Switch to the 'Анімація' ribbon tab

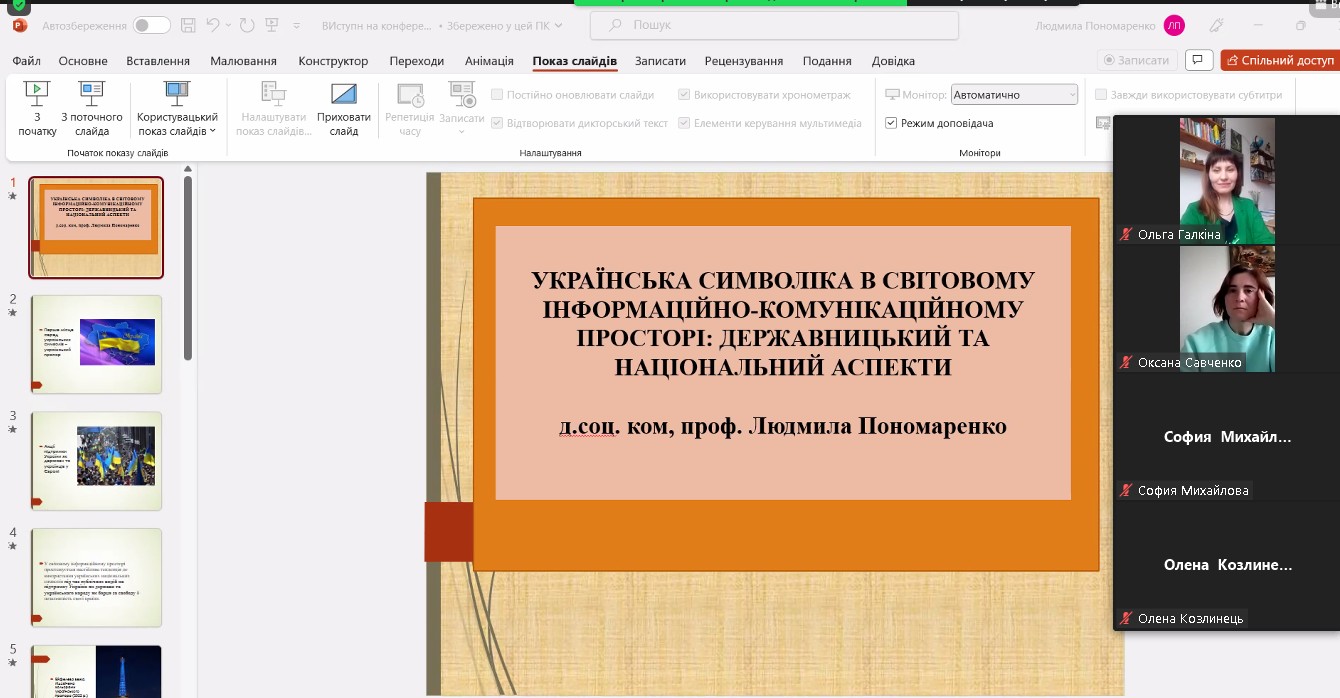489,61
